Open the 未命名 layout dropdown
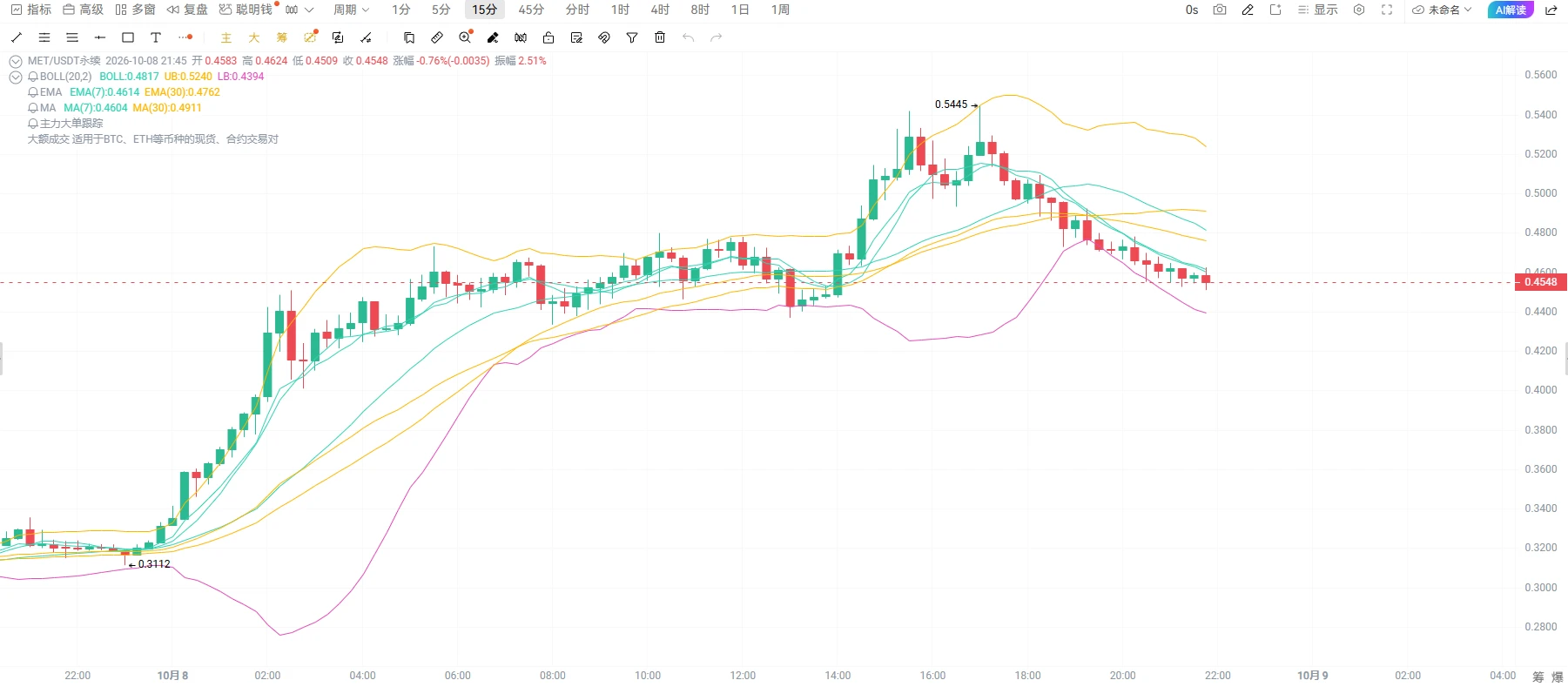 tap(1442, 10)
